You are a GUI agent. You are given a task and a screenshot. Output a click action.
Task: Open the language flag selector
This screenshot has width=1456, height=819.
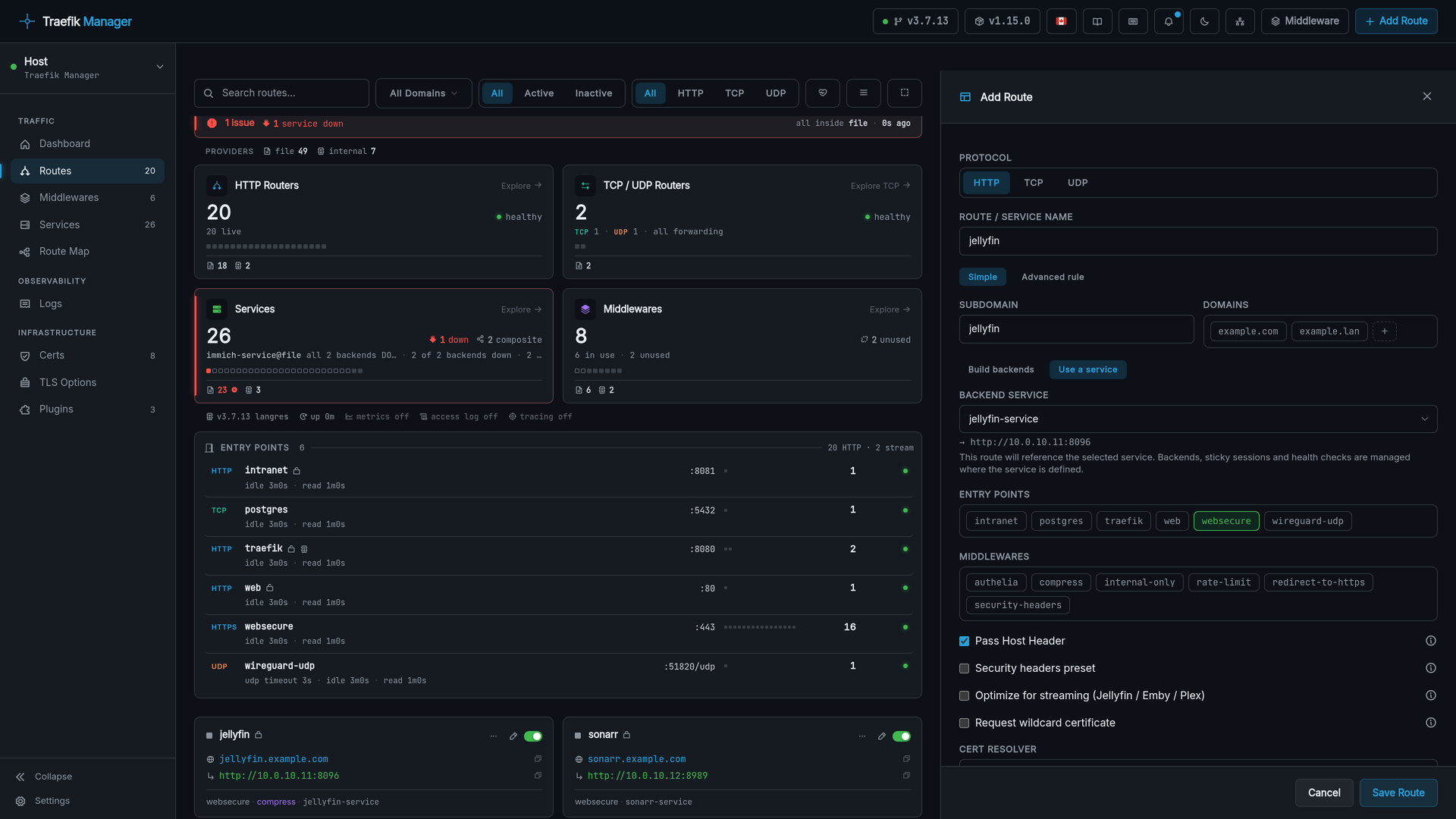1062,21
